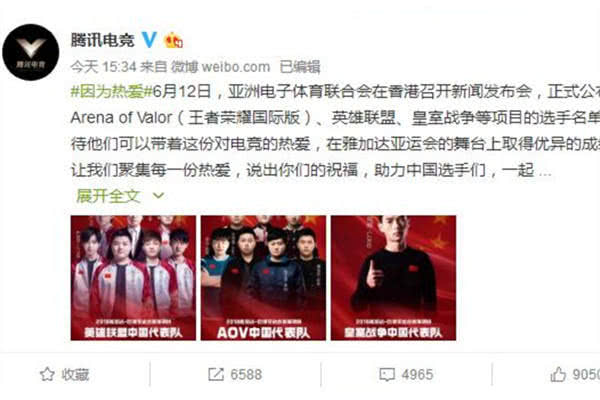Open the AOV中国代表队 team image
This screenshot has width=600, height=400.
(x=263, y=278)
